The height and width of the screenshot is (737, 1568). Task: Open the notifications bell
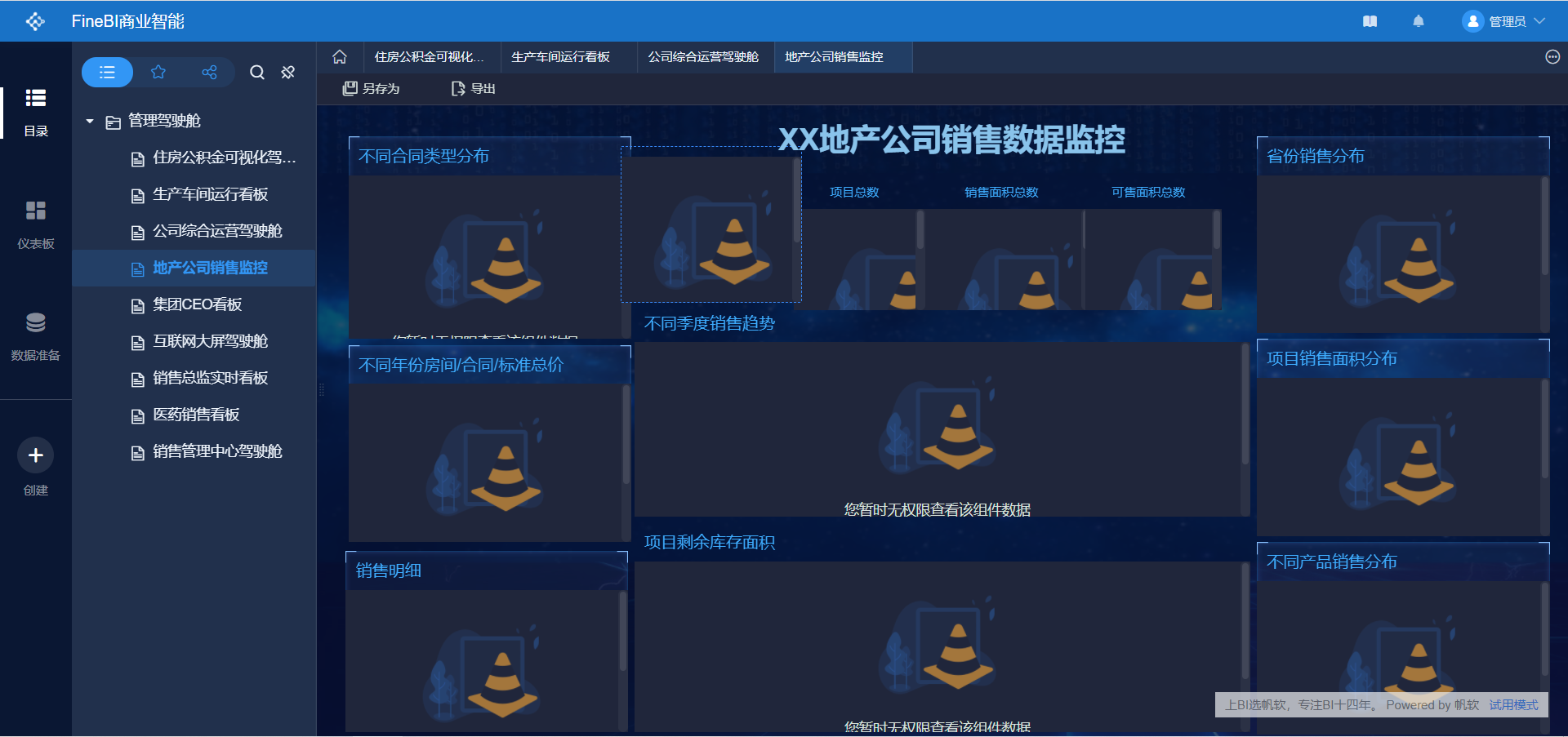pos(1419,21)
